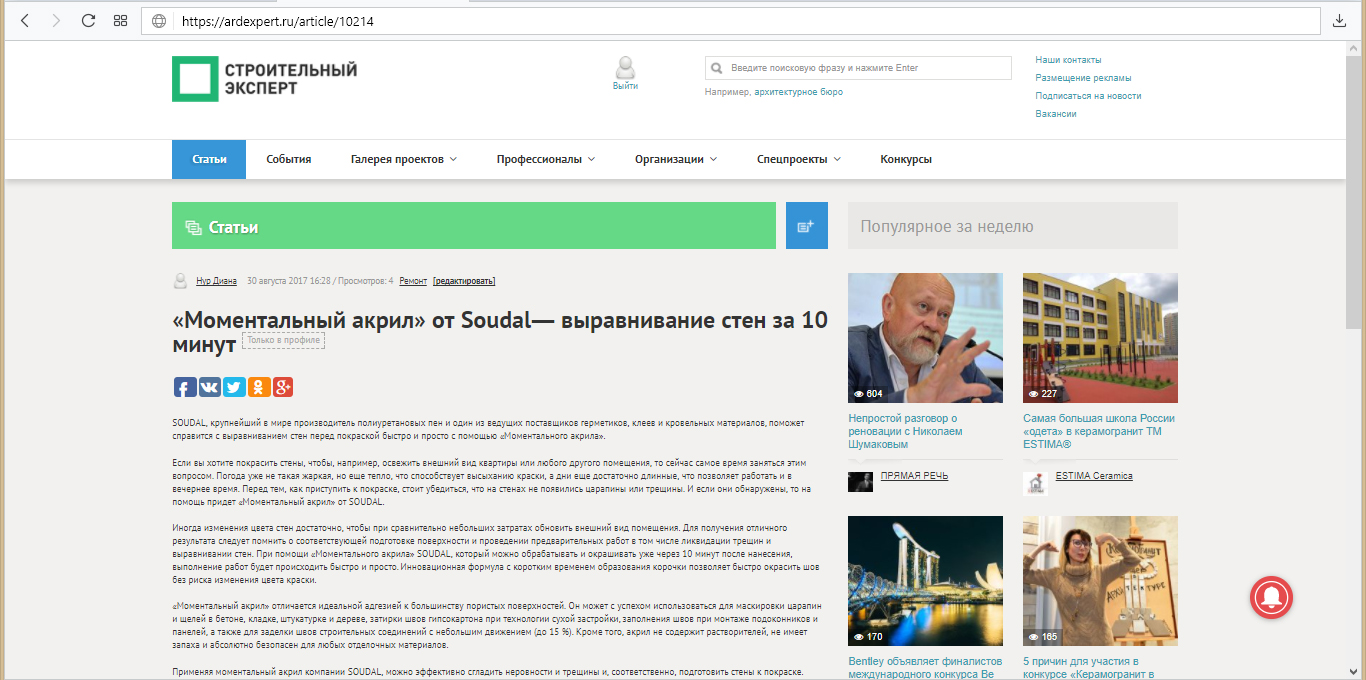Open the speed dial grid icon
The image size is (1366, 680).
pos(120,20)
